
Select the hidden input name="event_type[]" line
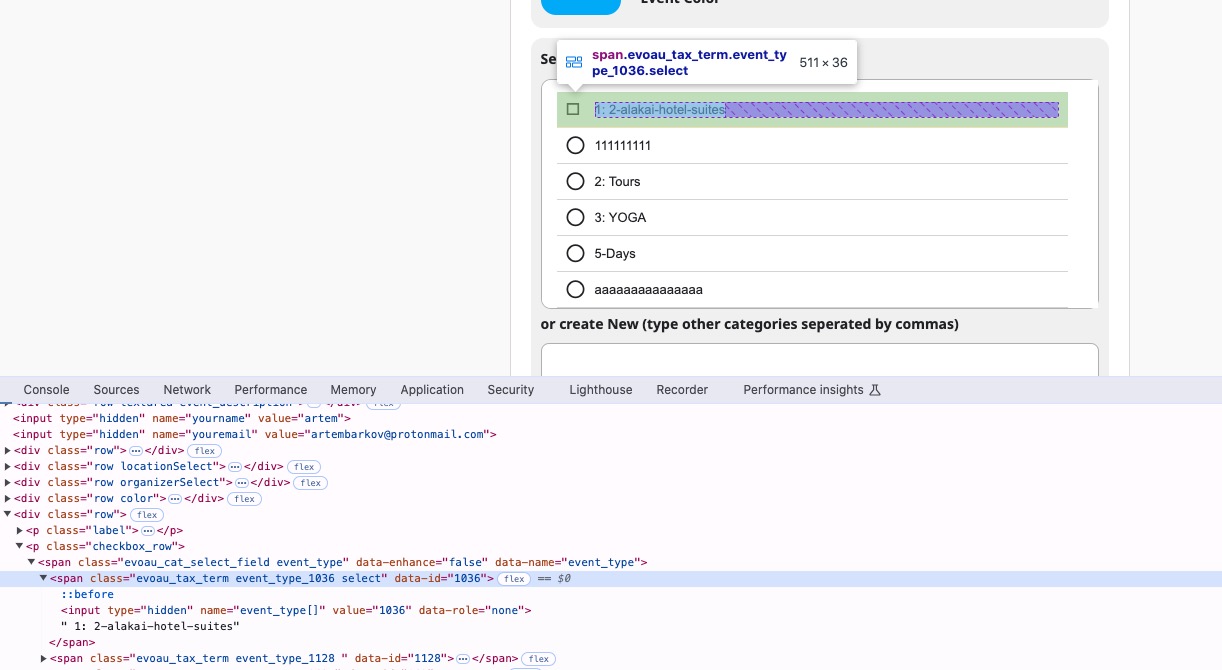(296, 611)
